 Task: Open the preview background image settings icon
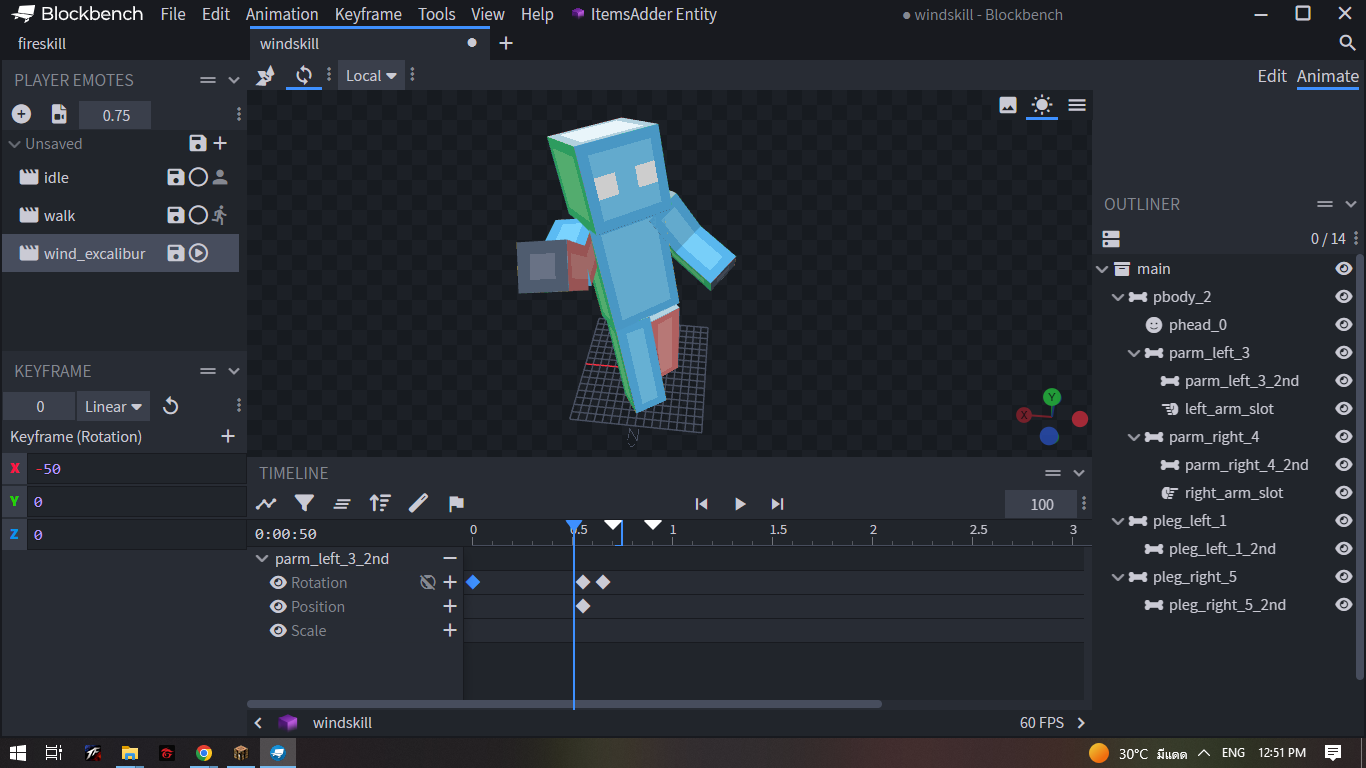[1007, 104]
